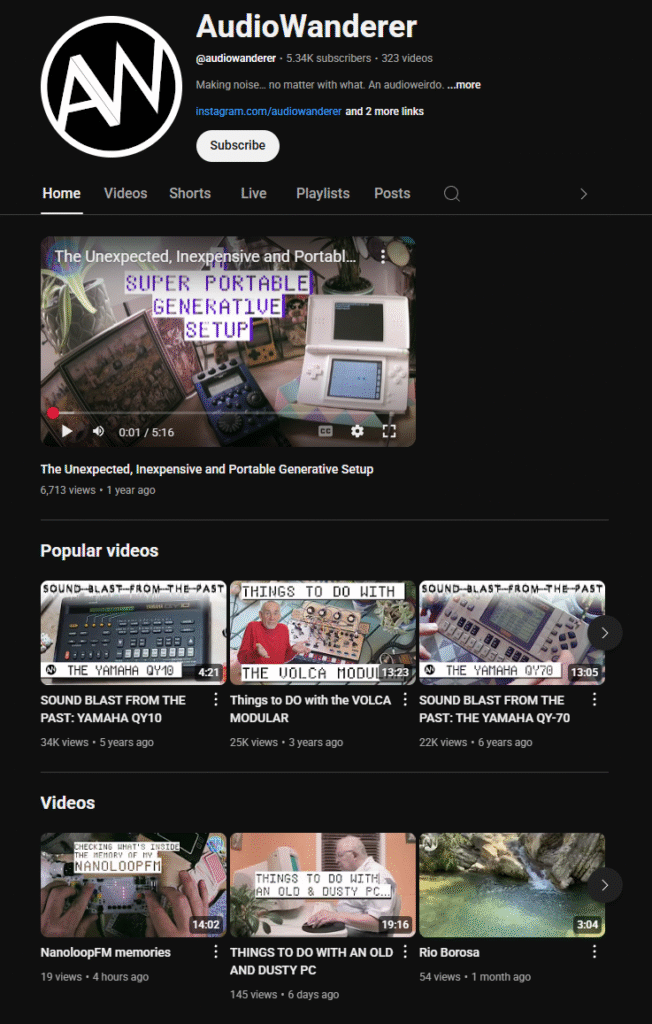This screenshot has width=652, height=1024.
Task: Switch to the Shorts tab
Action: pos(190,194)
